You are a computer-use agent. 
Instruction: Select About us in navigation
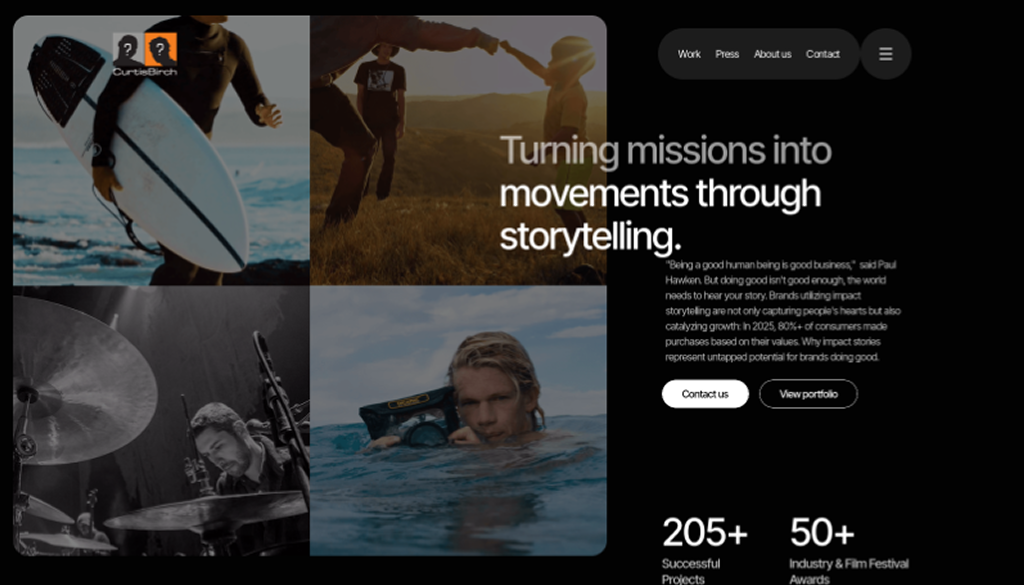[773, 54]
